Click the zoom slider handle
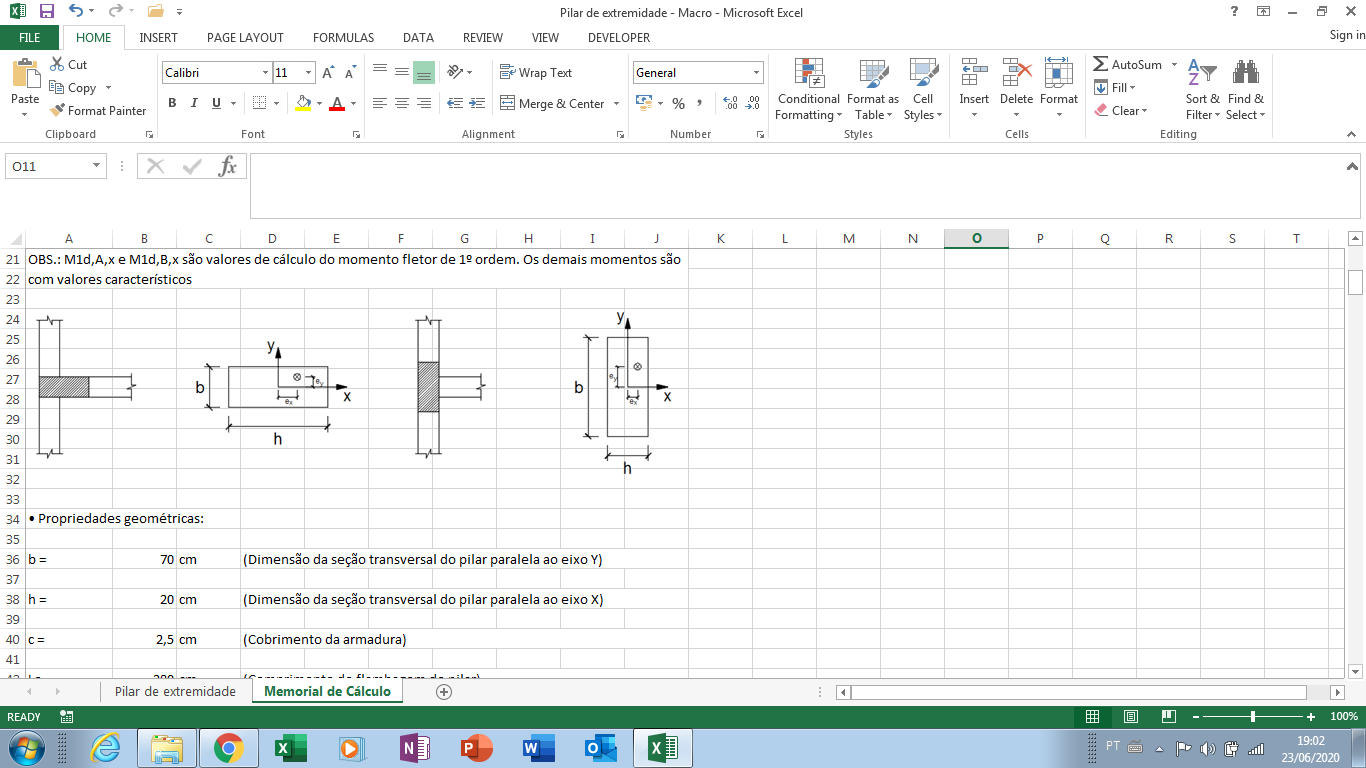Image resolution: width=1366 pixels, height=768 pixels. 1253,717
